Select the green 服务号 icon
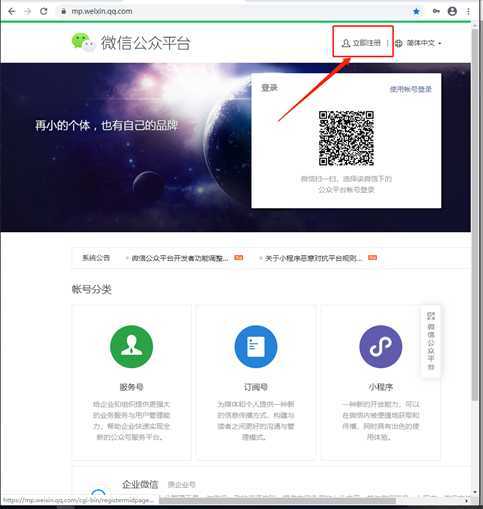483x509 pixels. [131, 347]
